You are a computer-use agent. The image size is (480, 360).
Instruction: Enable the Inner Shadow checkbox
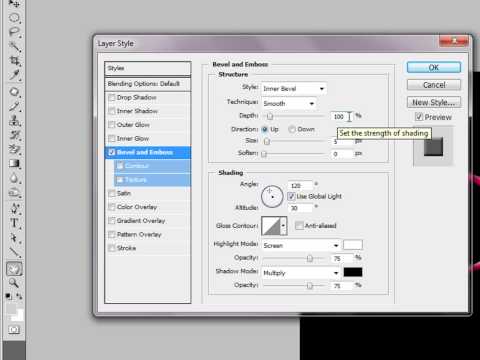(x=111, y=111)
